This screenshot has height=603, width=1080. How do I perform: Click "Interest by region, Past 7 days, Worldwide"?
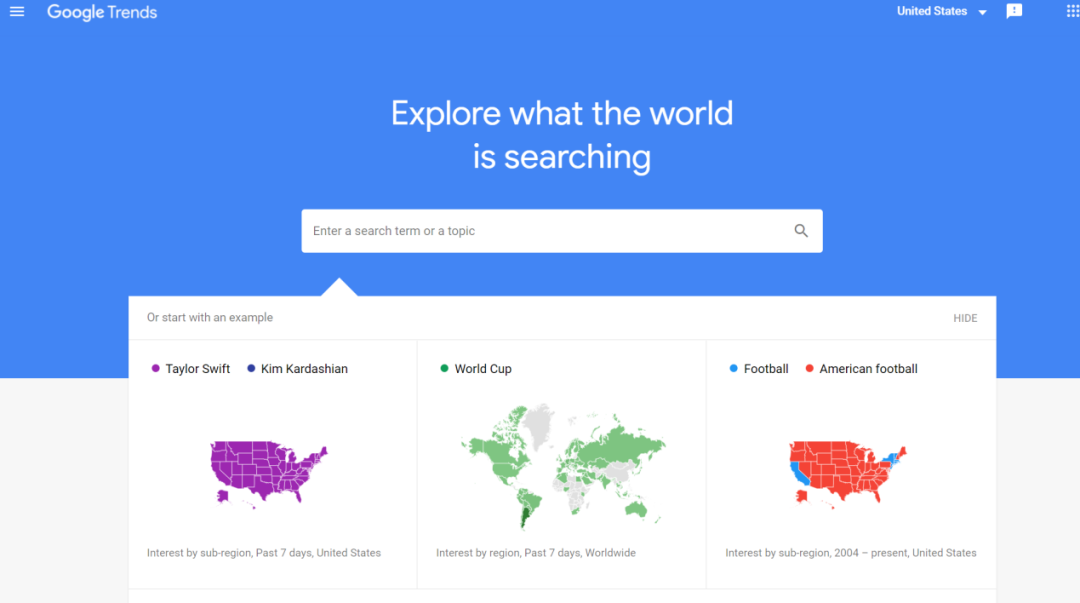point(536,553)
